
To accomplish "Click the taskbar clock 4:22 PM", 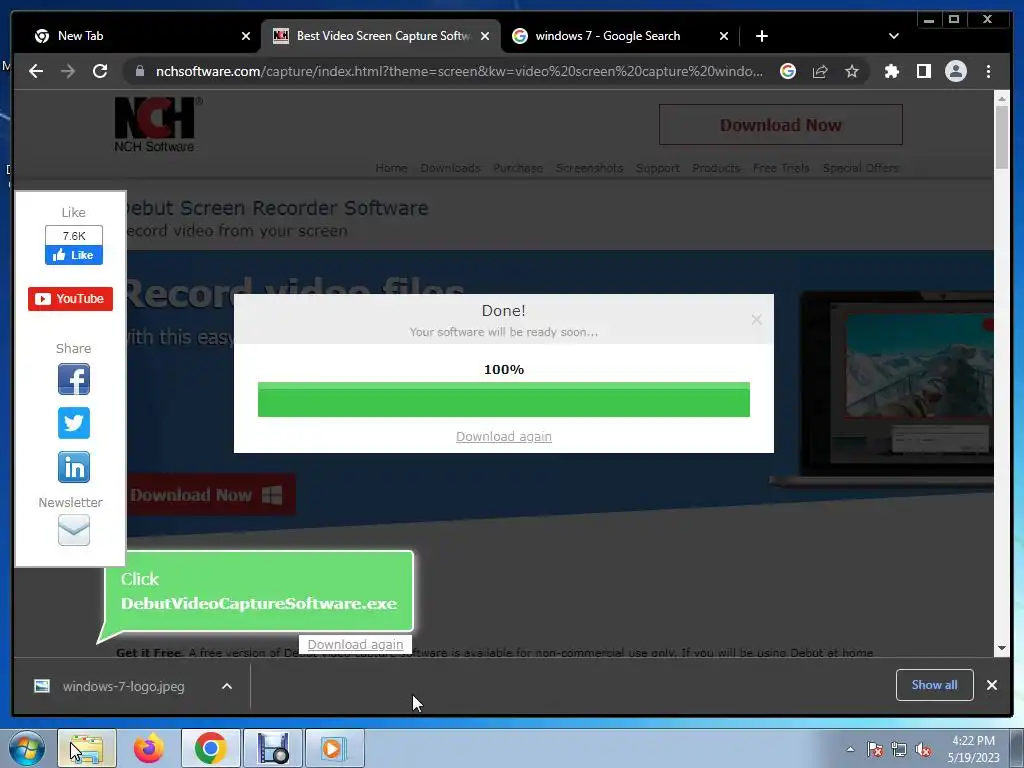I will click(974, 749).
